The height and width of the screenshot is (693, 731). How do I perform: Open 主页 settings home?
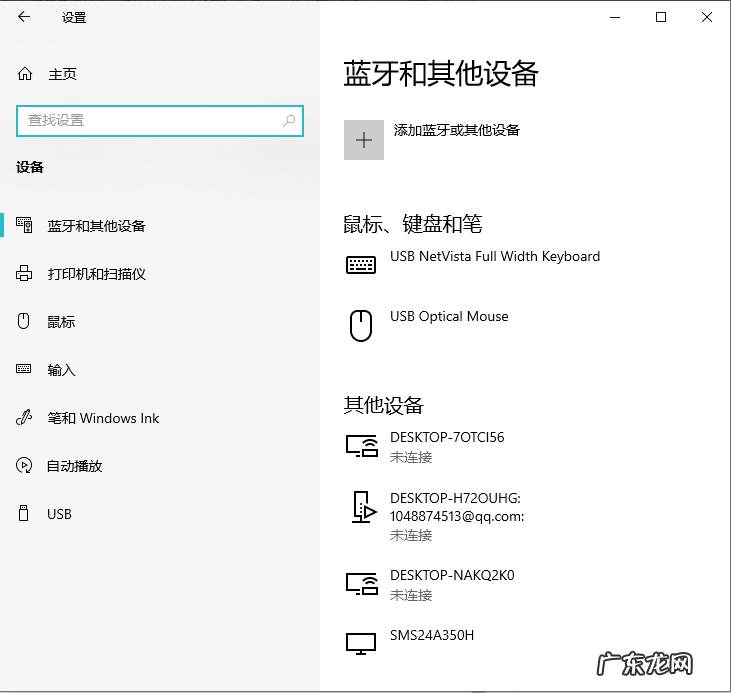(62, 74)
